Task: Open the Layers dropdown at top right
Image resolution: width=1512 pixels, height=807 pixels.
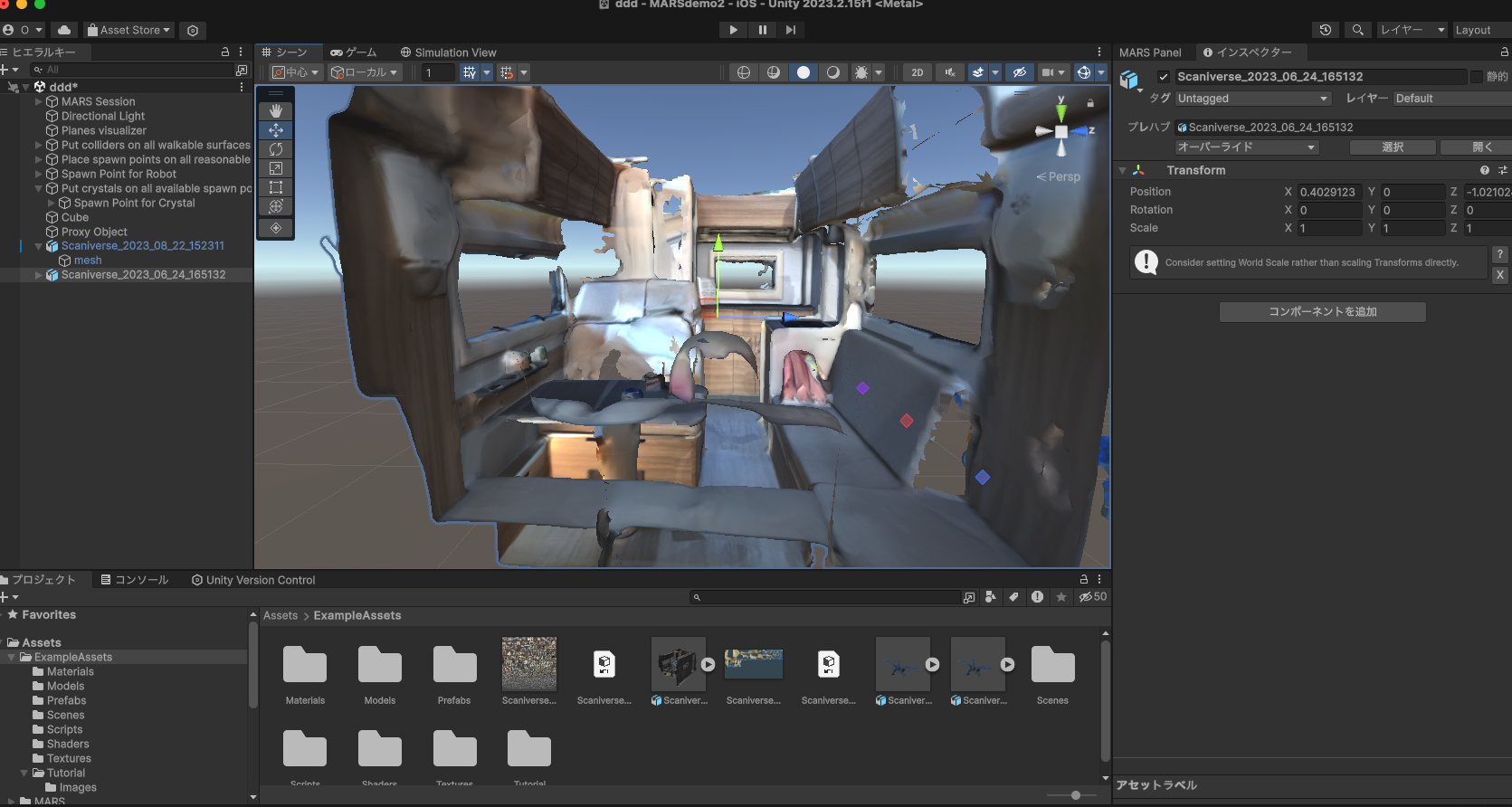Action: tap(1412, 30)
